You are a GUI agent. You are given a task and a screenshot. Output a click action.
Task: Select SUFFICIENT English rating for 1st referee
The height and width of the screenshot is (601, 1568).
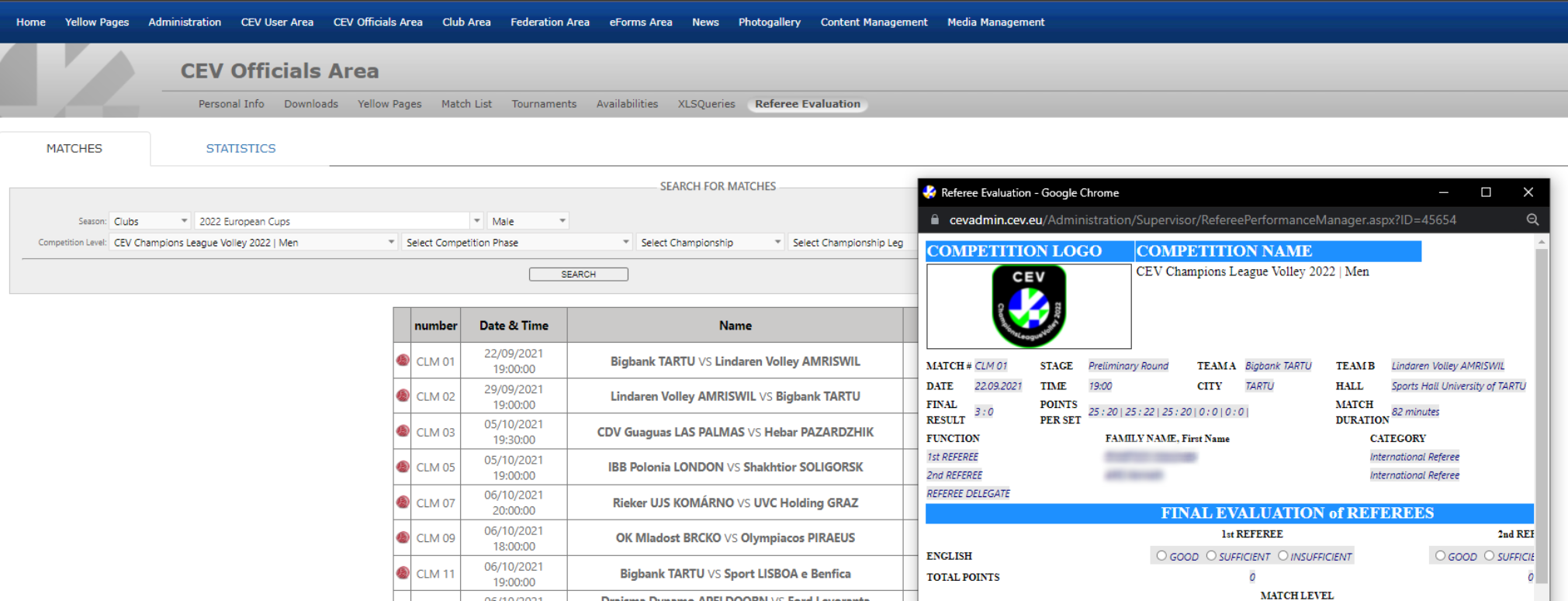tap(1211, 555)
